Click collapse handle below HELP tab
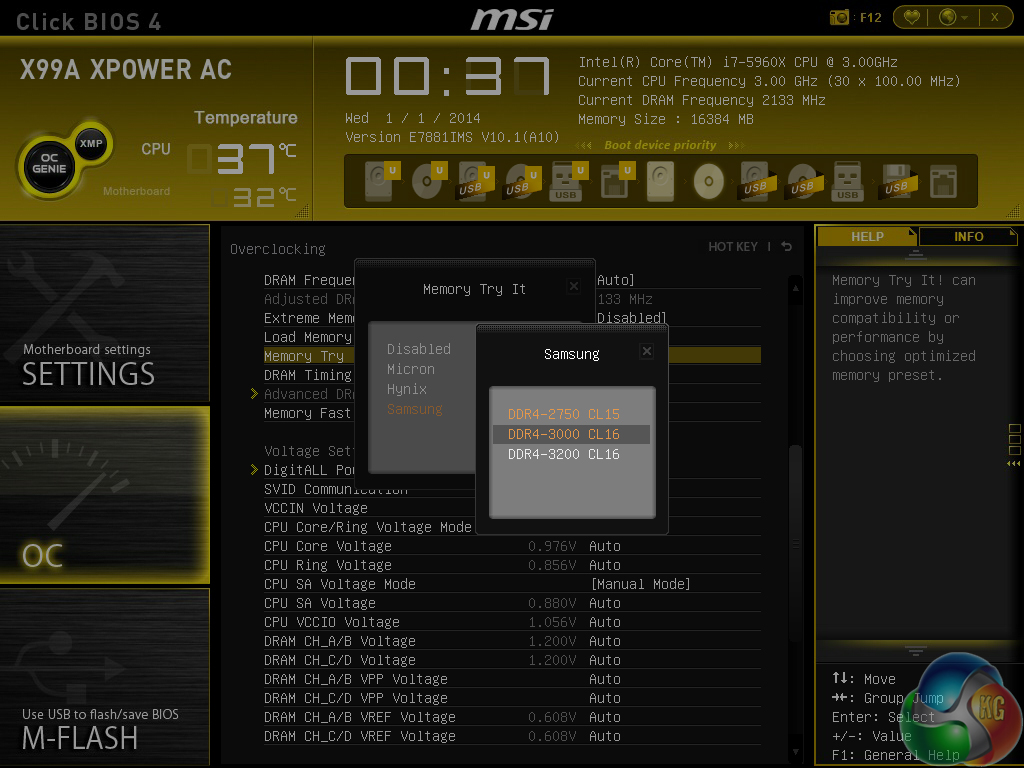This screenshot has width=1024, height=768. pyautogui.click(x=916, y=255)
